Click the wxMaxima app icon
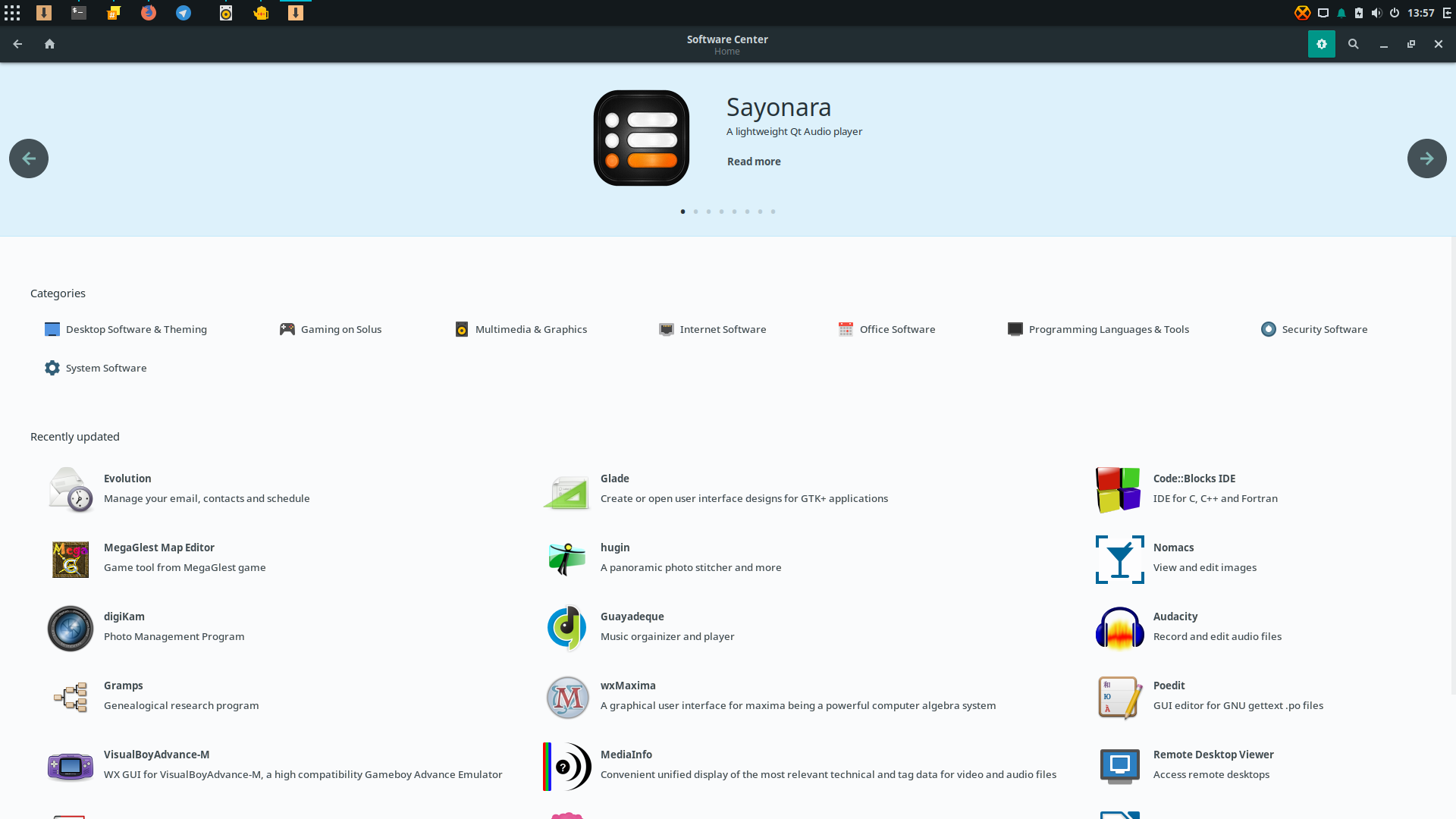This screenshot has height=819, width=1456. [x=567, y=697]
